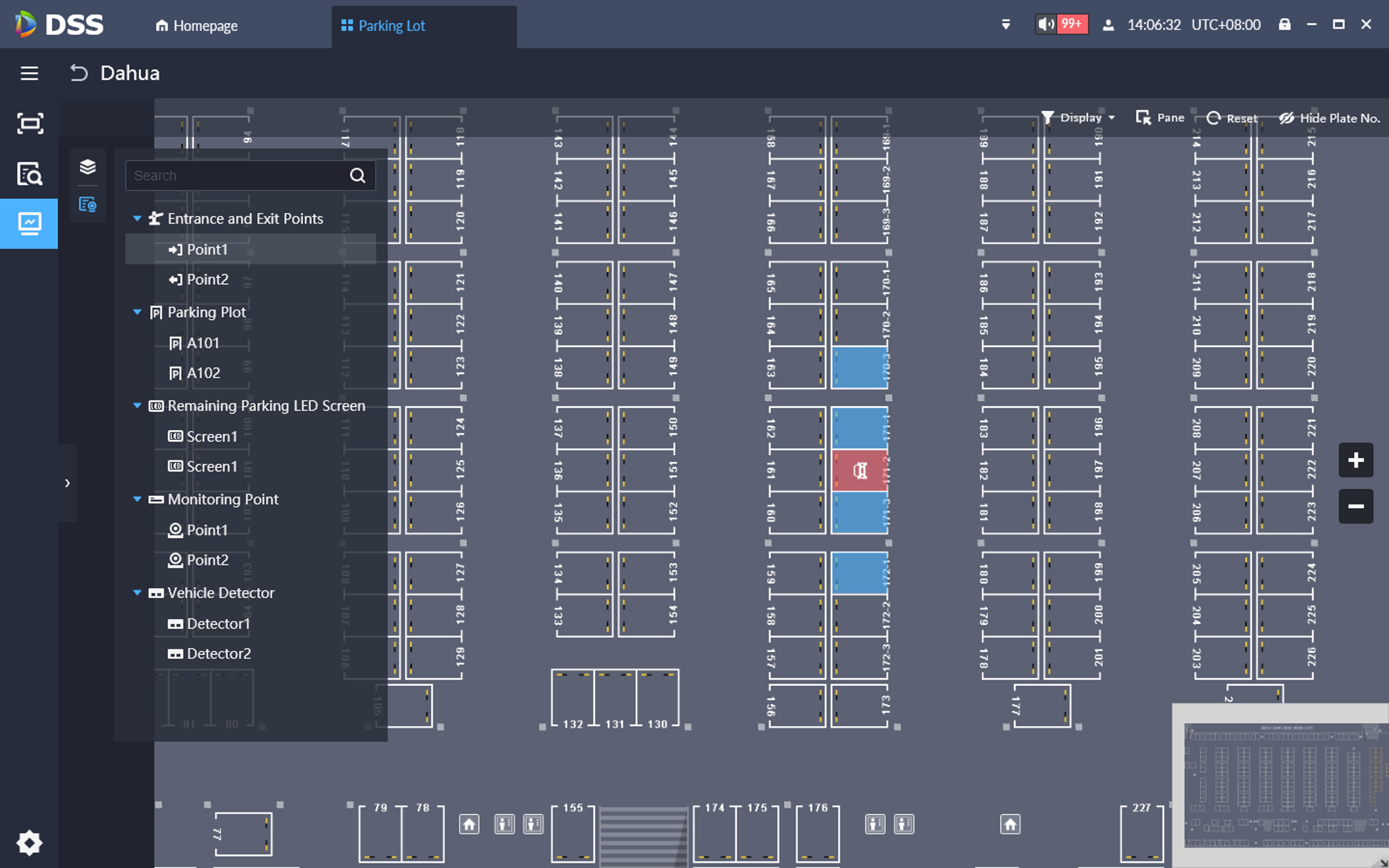Click the search magnifier icon in panel
Screen dimensions: 1389x868
(x=358, y=176)
